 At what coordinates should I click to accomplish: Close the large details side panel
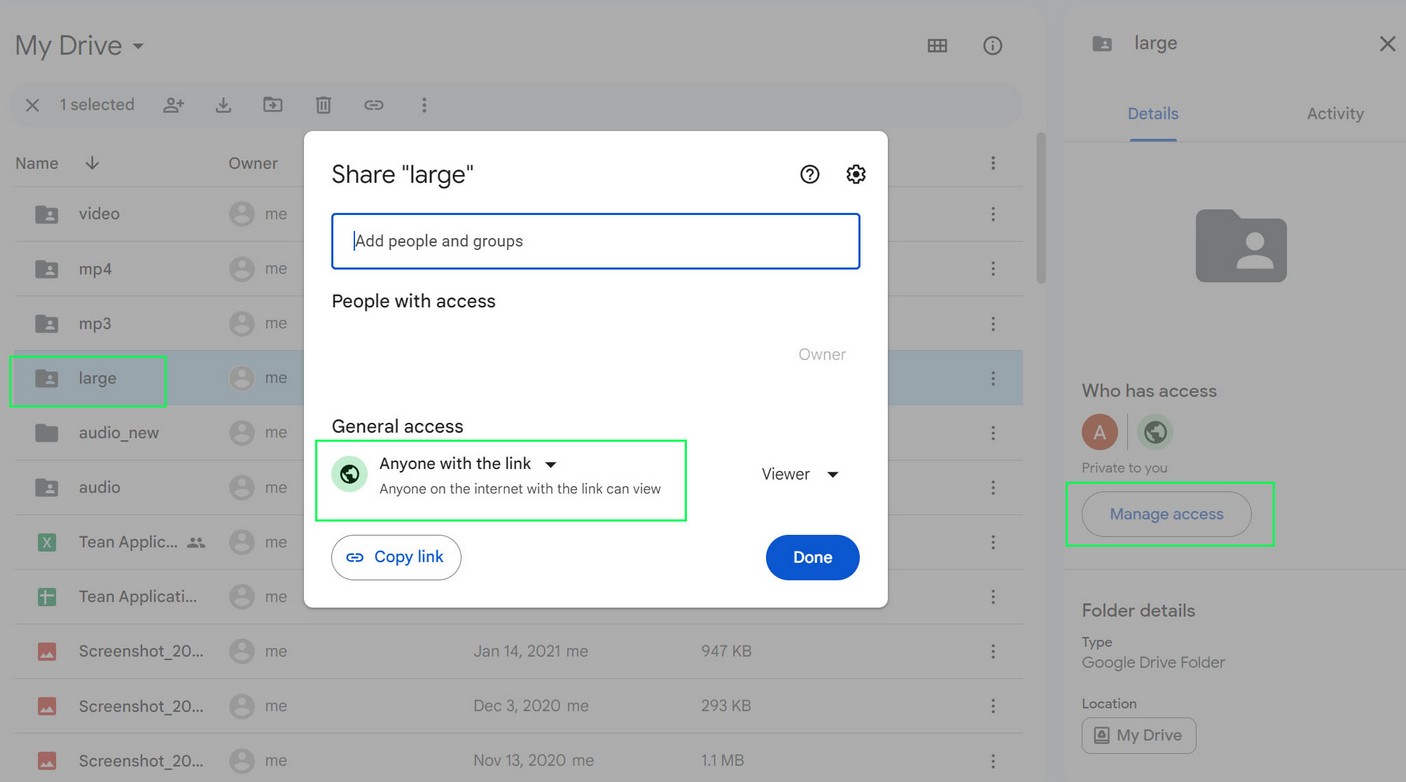[1387, 44]
